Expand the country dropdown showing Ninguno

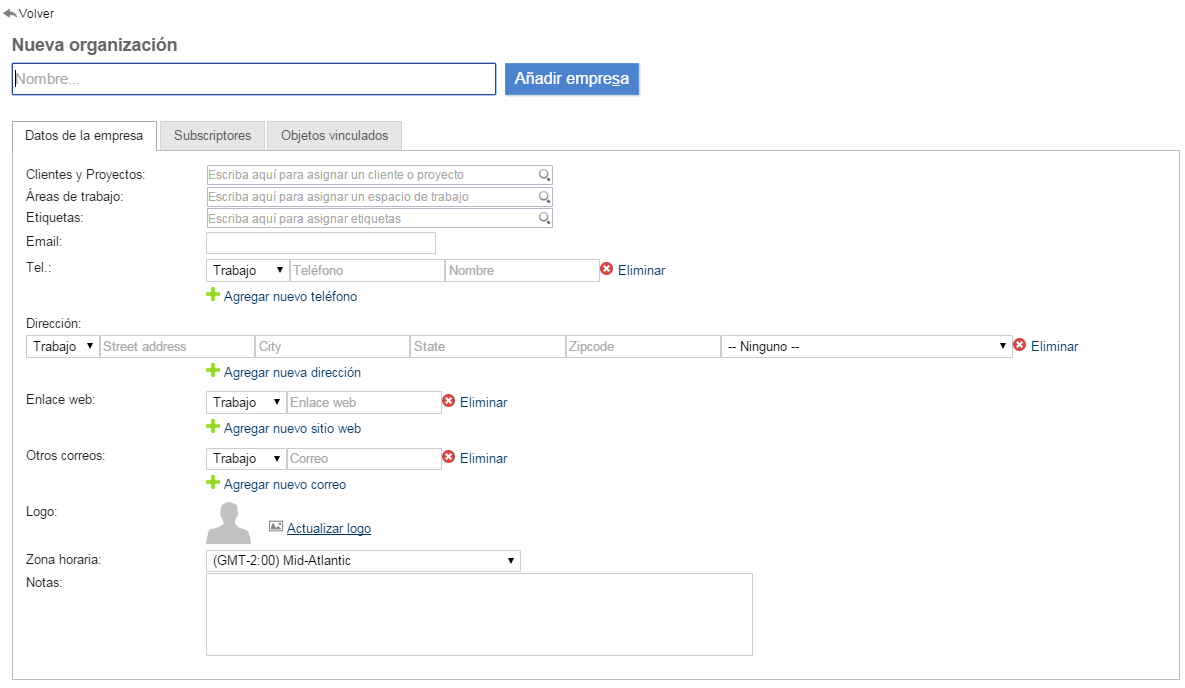coord(866,346)
